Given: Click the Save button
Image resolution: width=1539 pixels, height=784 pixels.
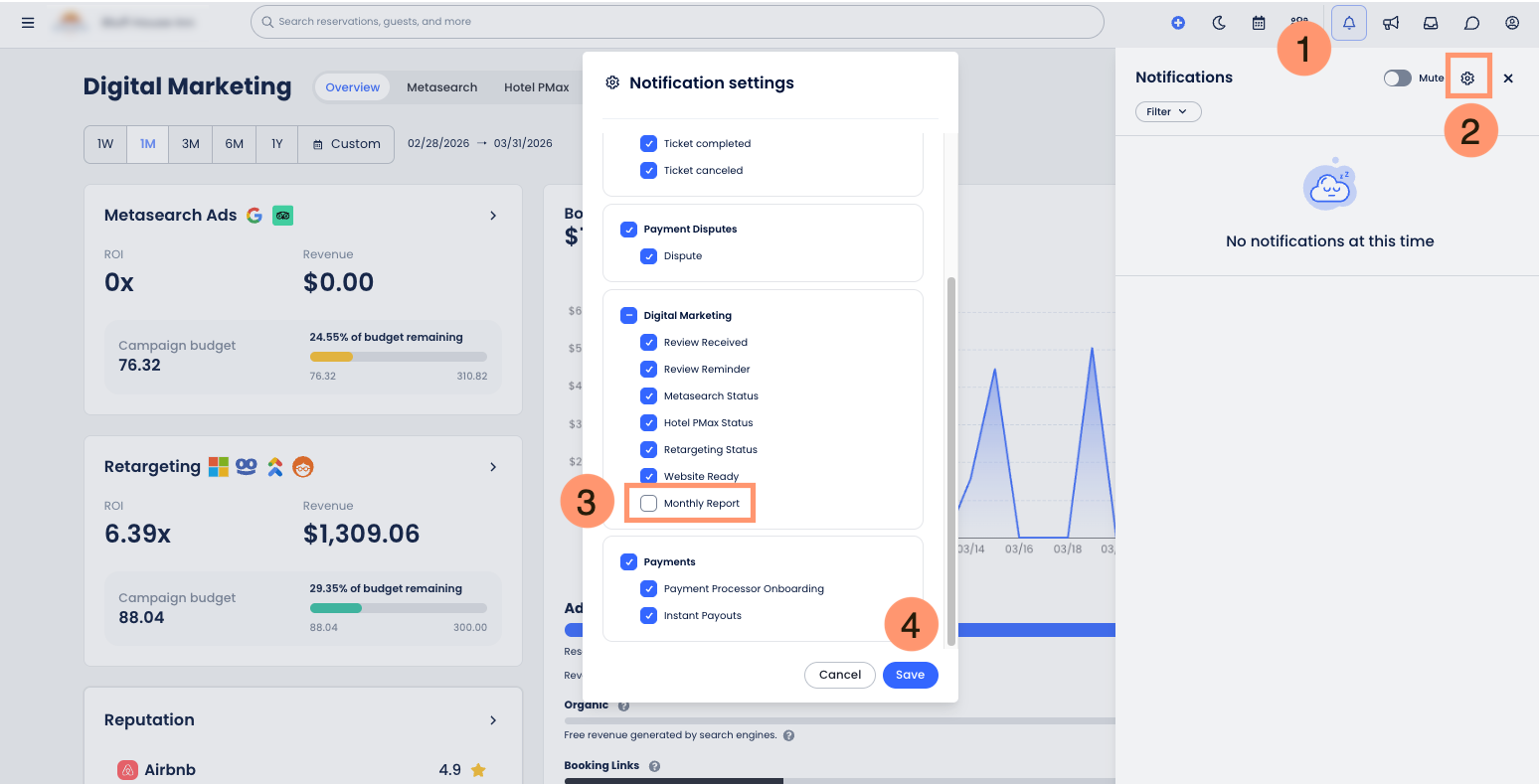Looking at the screenshot, I should click(910, 675).
